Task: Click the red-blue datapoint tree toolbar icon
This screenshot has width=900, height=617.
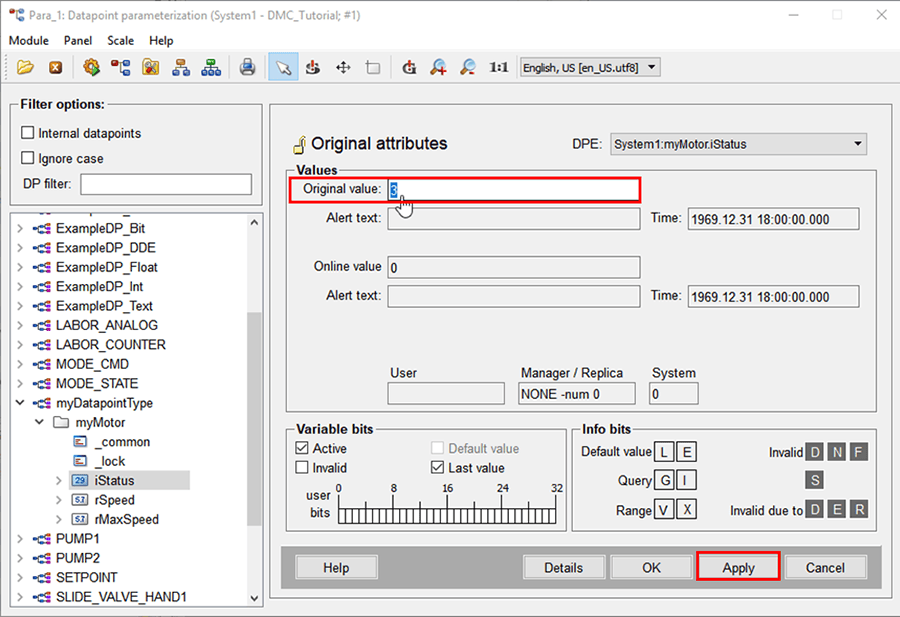Action: pos(121,68)
